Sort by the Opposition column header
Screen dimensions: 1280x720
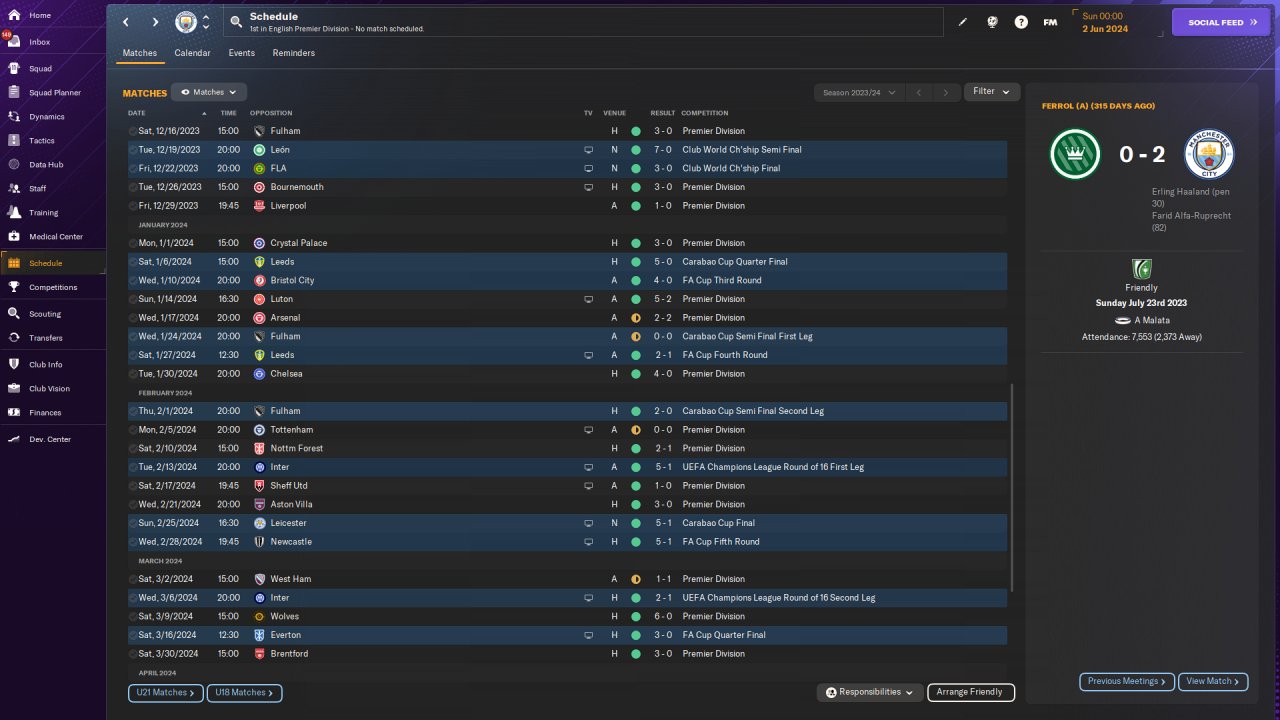(271, 113)
